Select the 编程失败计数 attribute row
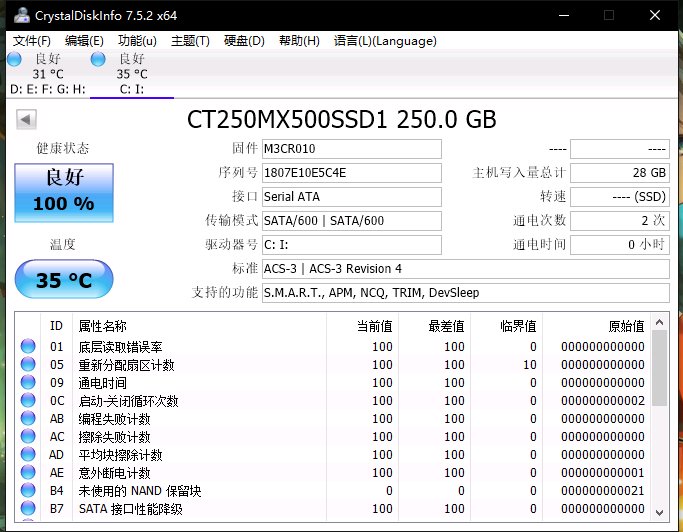The height and width of the screenshot is (532, 683). [x=333, y=419]
